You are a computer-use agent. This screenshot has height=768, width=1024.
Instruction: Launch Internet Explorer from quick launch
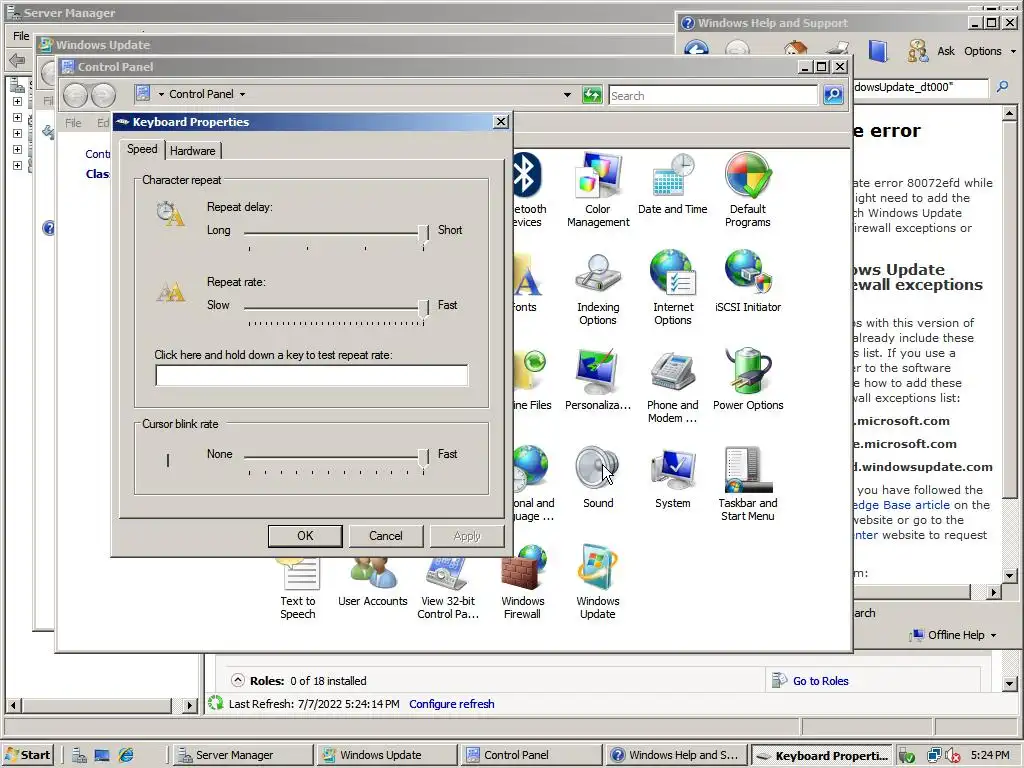[x=126, y=755]
